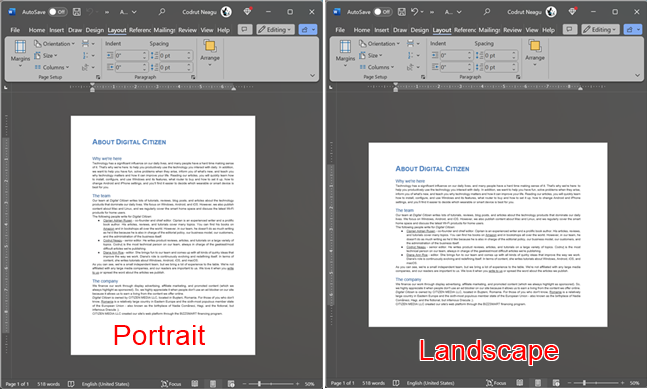Open Search magnifier in left window title bar
This screenshot has height=389, width=647.
pyautogui.click(x=162, y=12)
